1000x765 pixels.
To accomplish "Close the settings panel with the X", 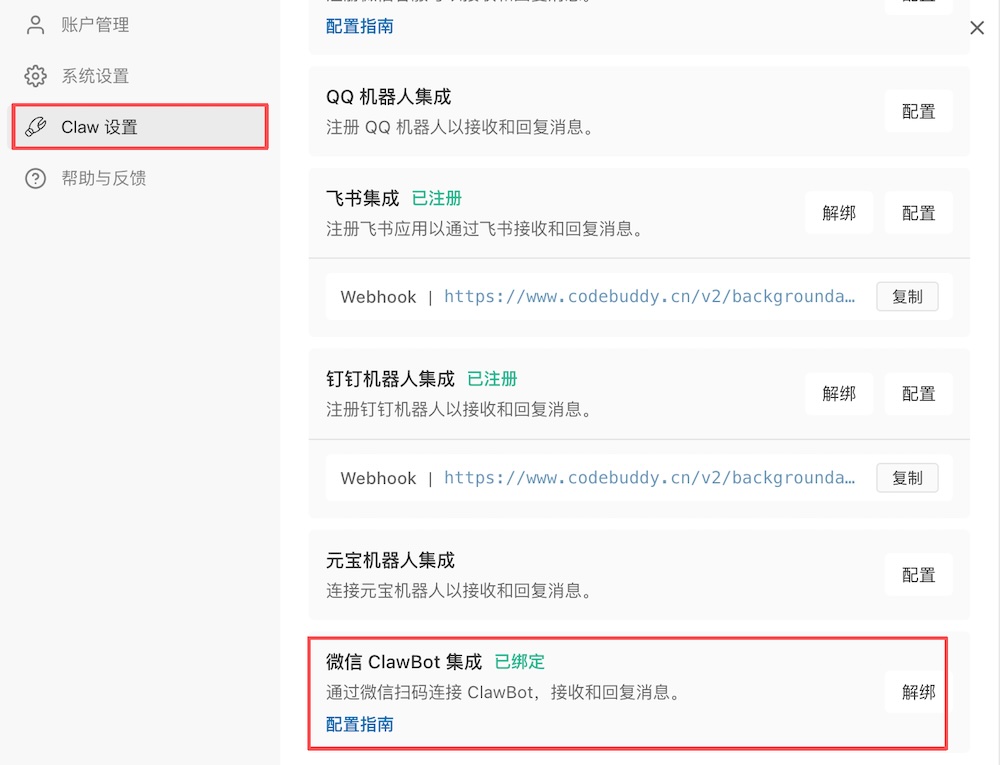I will pos(977,27).
